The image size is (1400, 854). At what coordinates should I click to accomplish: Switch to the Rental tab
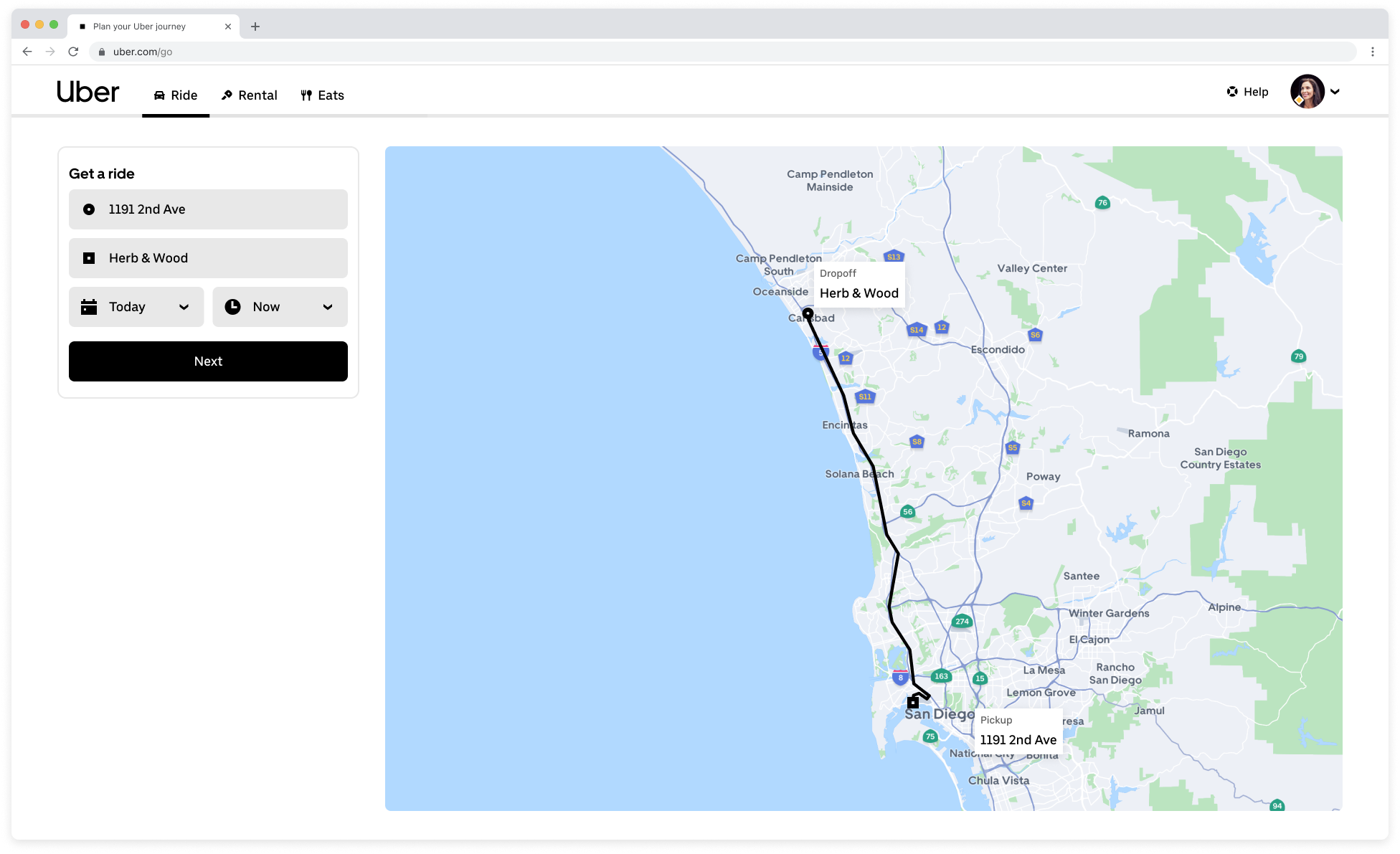(x=249, y=95)
